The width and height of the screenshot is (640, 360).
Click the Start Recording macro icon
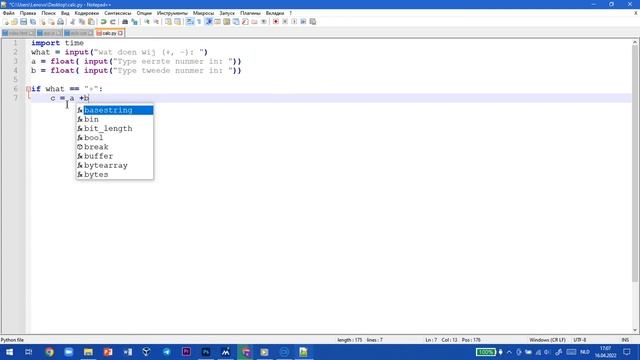pyautogui.click(x=276, y=22)
